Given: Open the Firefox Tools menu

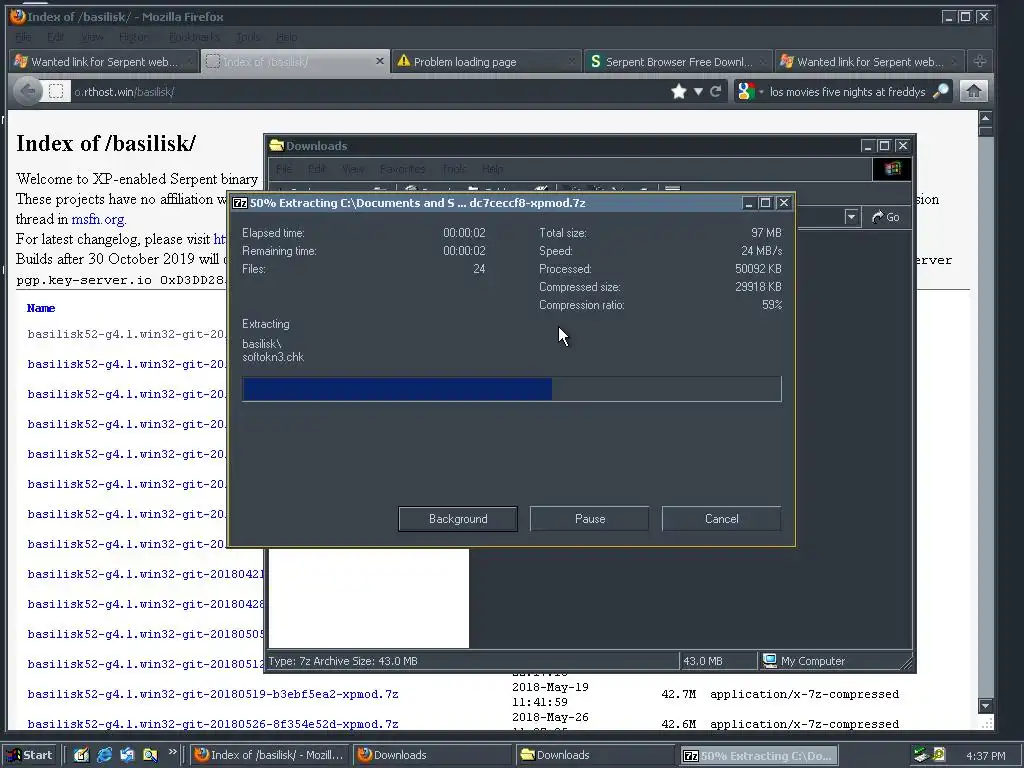Looking at the screenshot, I should click(x=248, y=37).
